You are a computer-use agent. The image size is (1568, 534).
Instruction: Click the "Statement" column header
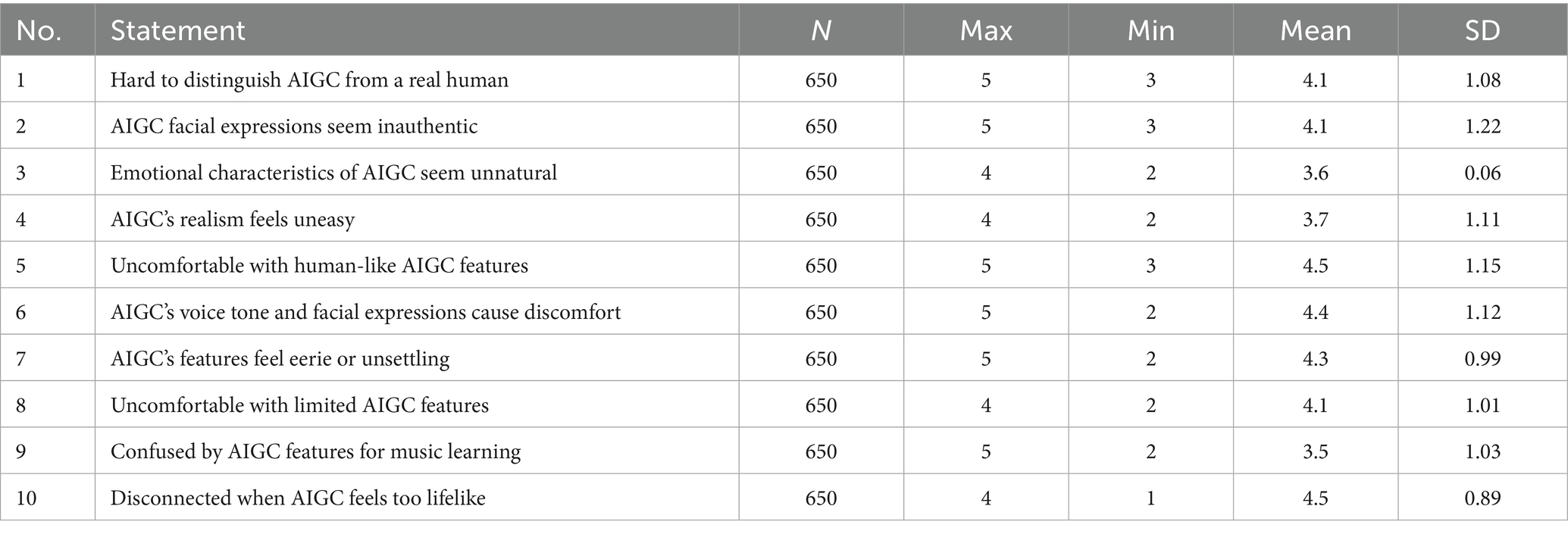(177, 30)
